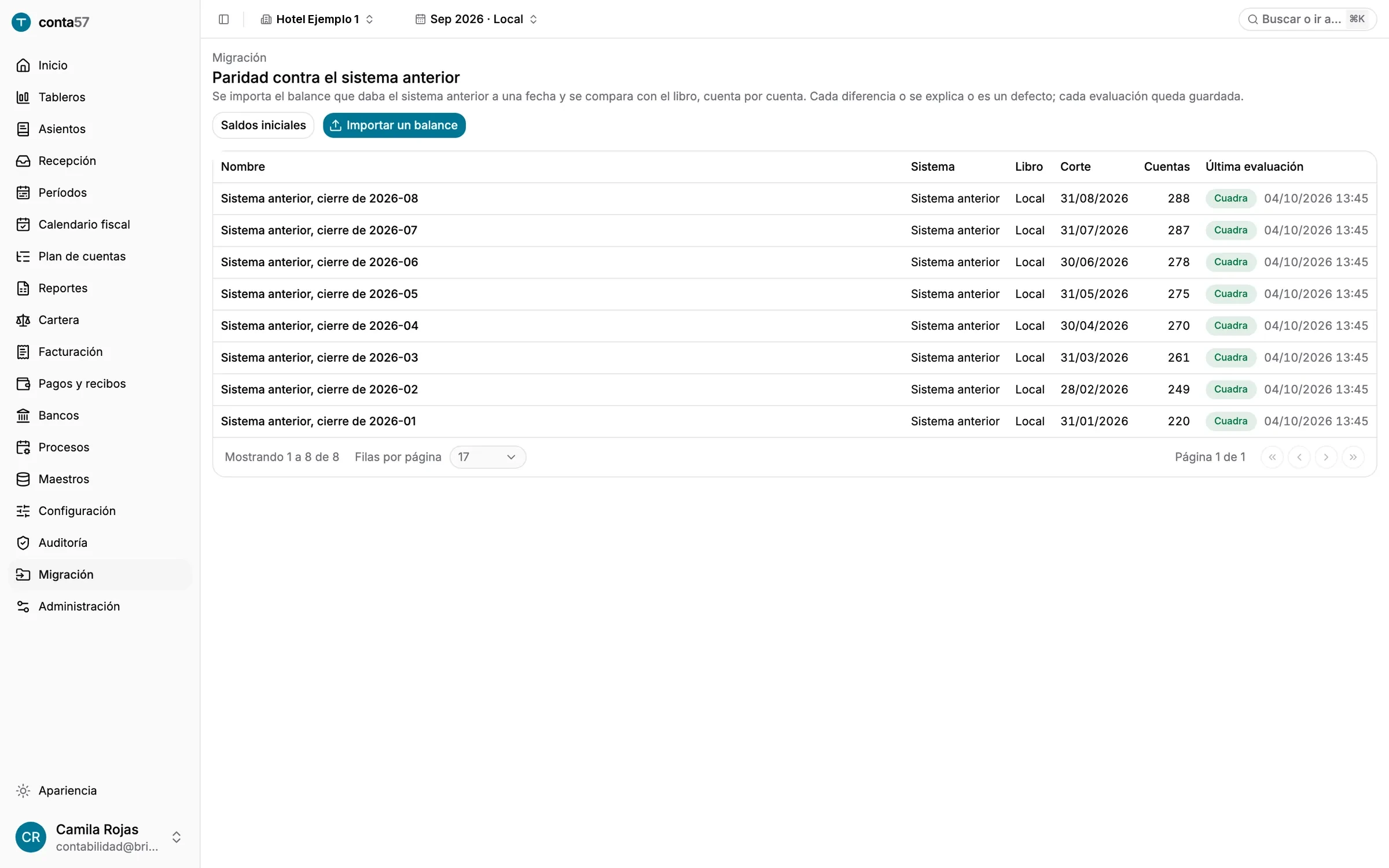The height and width of the screenshot is (868, 1389).
Task: Open the Administración menu item
Action: pos(100,606)
